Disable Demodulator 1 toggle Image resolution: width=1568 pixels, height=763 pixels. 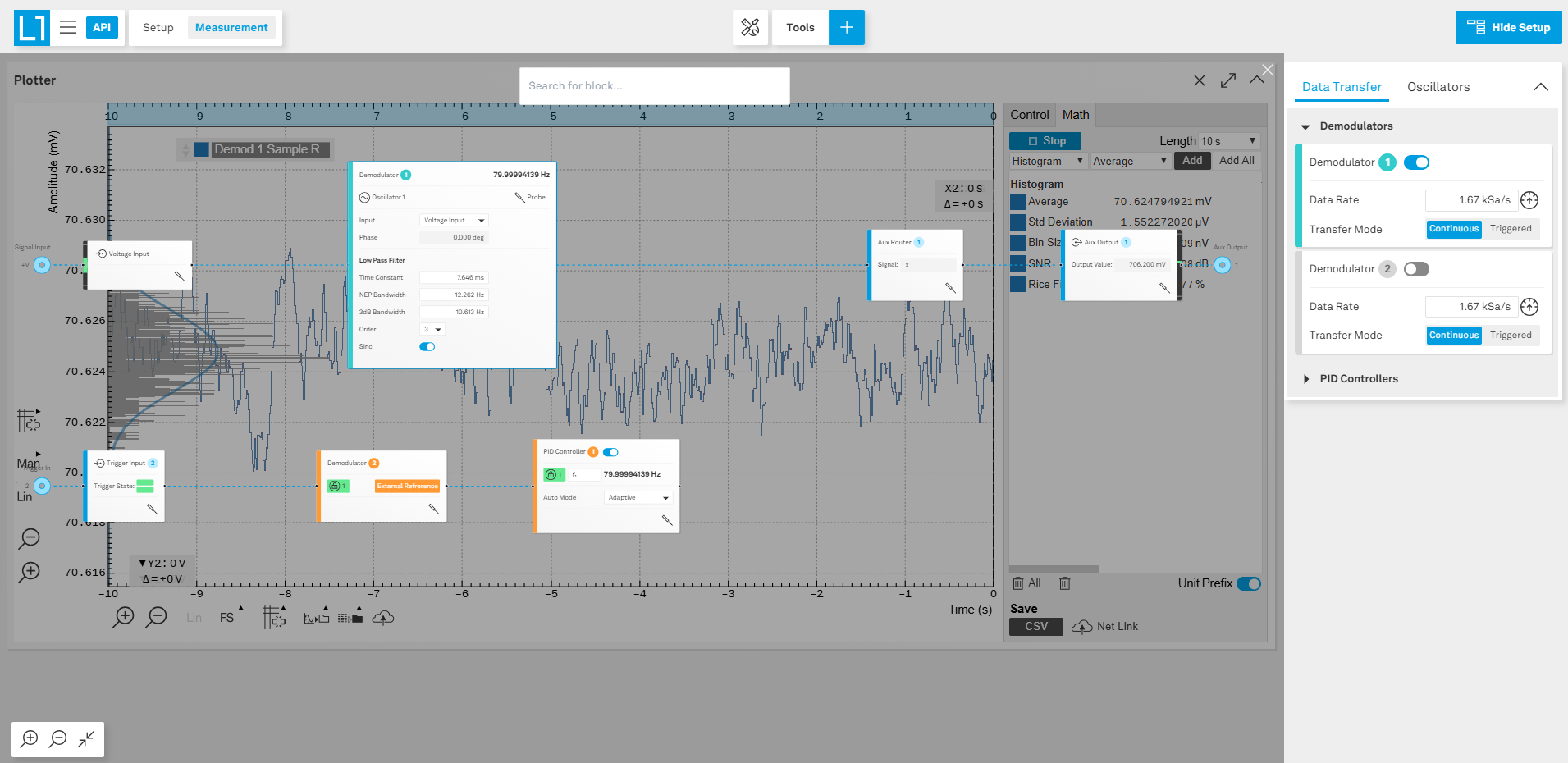(1415, 162)
